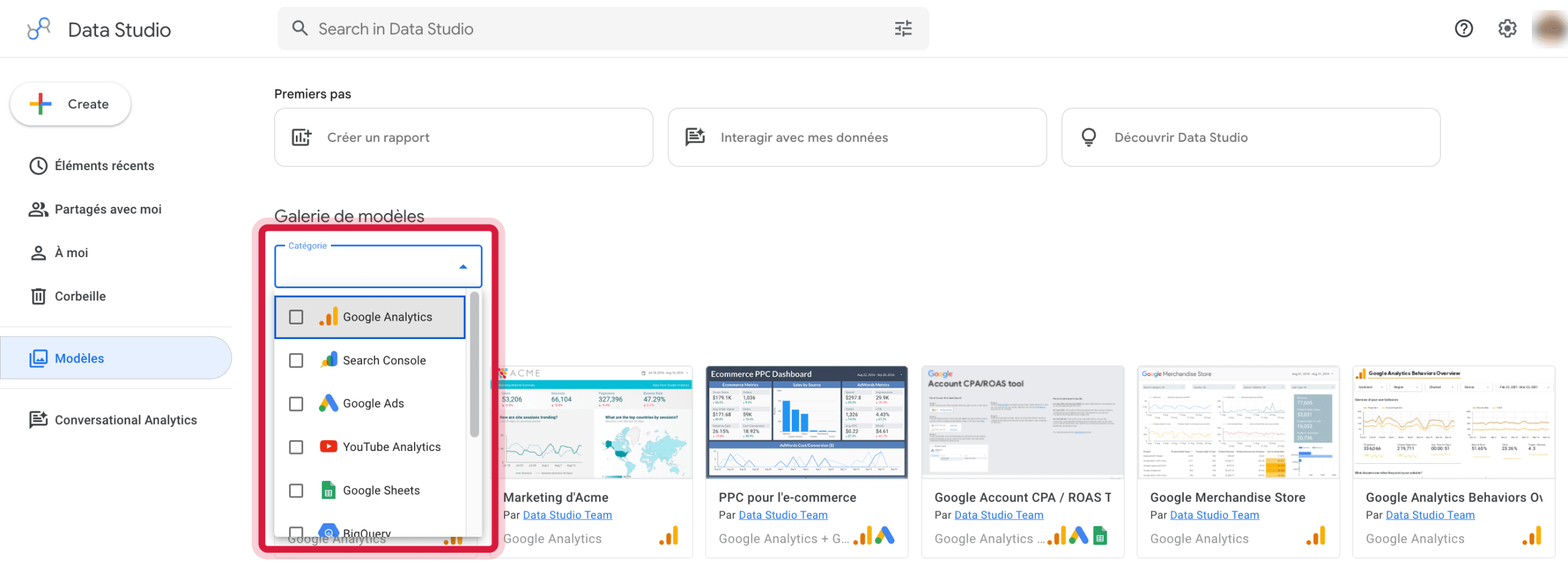Screen dimensions: 1568x582
Task: Click Google Ads icon on PPC e-commerce card
Action: coord(884,536)
